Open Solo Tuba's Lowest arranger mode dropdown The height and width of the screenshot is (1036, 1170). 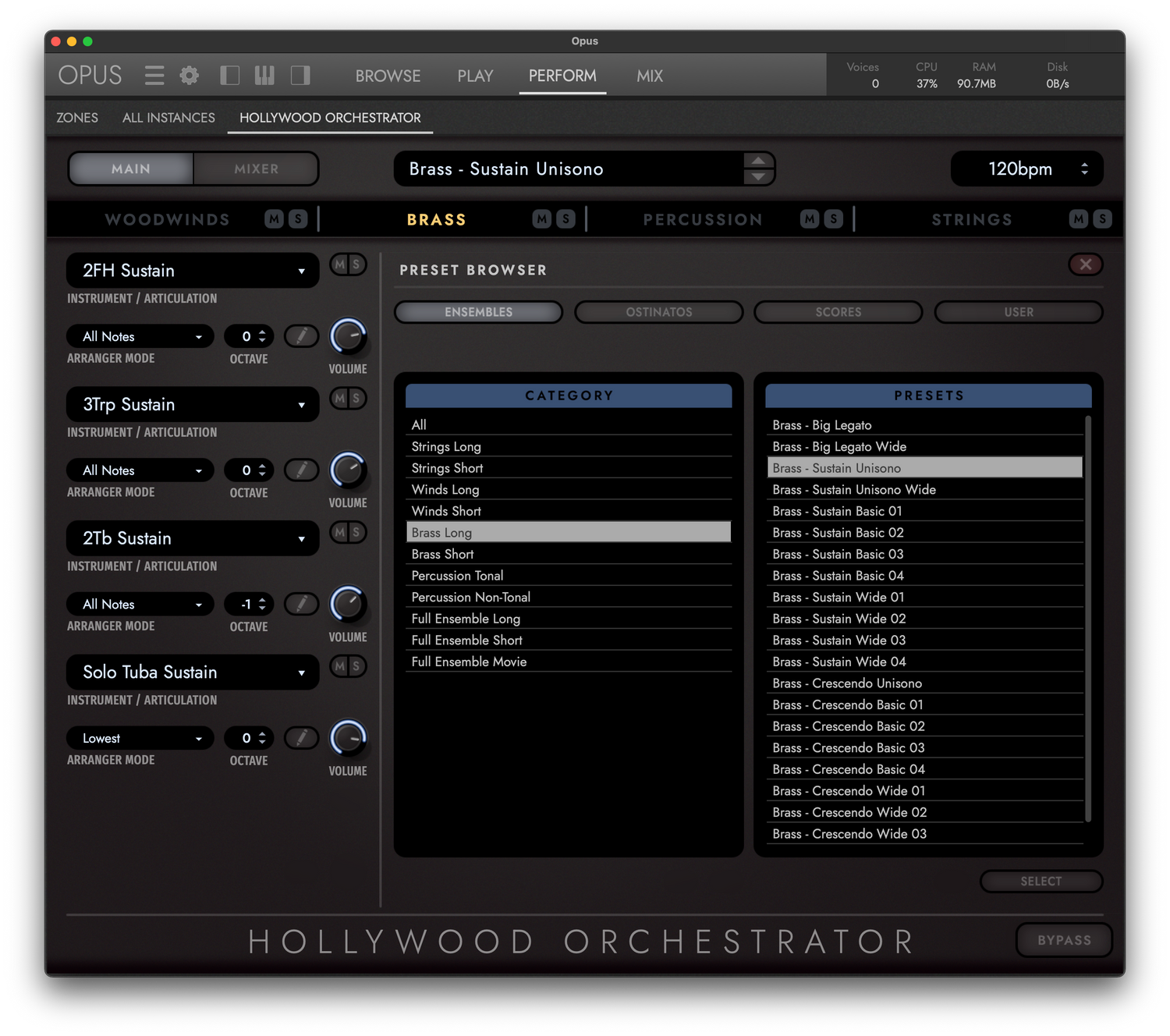(x=140, y=738)
